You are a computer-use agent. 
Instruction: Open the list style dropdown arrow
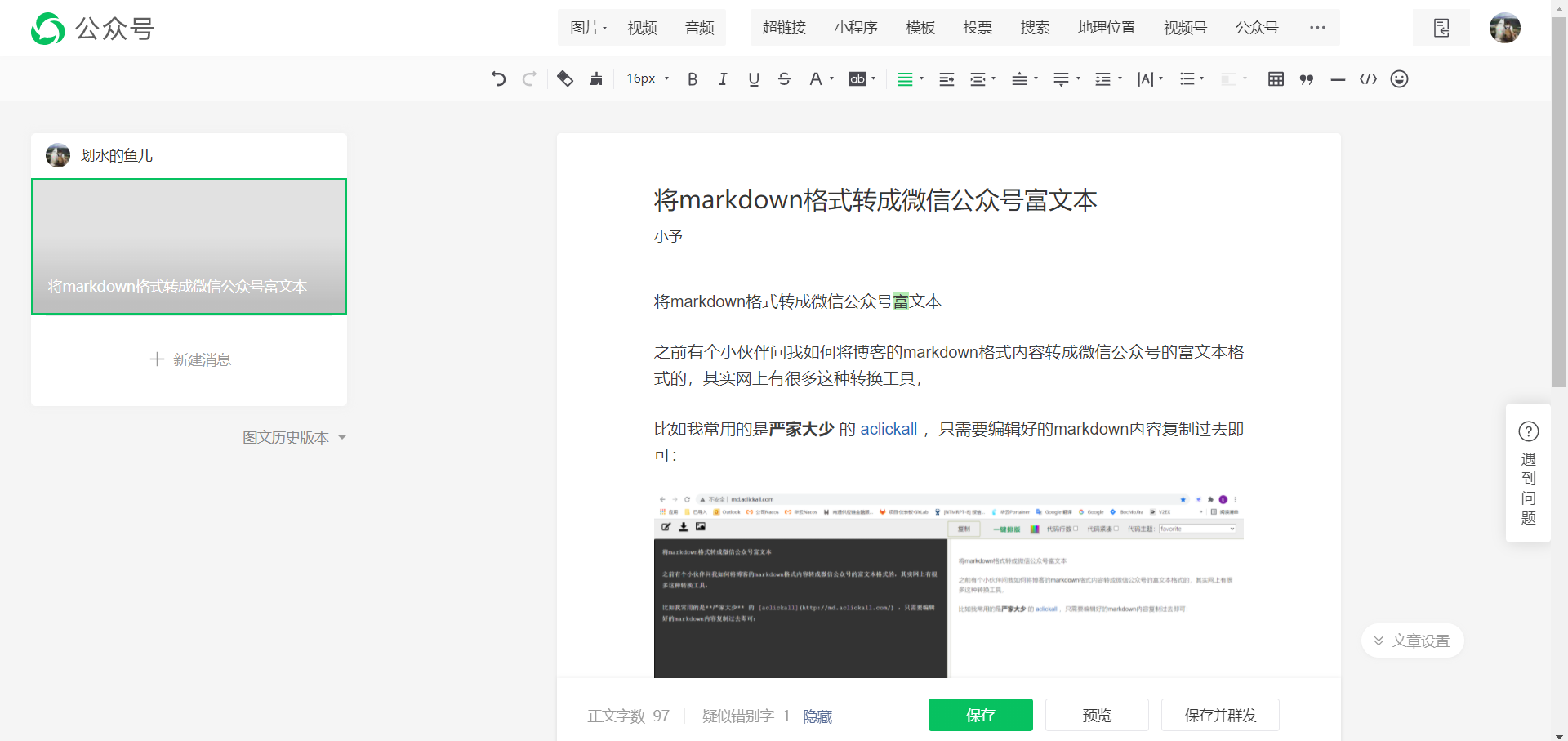pos(1202,78)
